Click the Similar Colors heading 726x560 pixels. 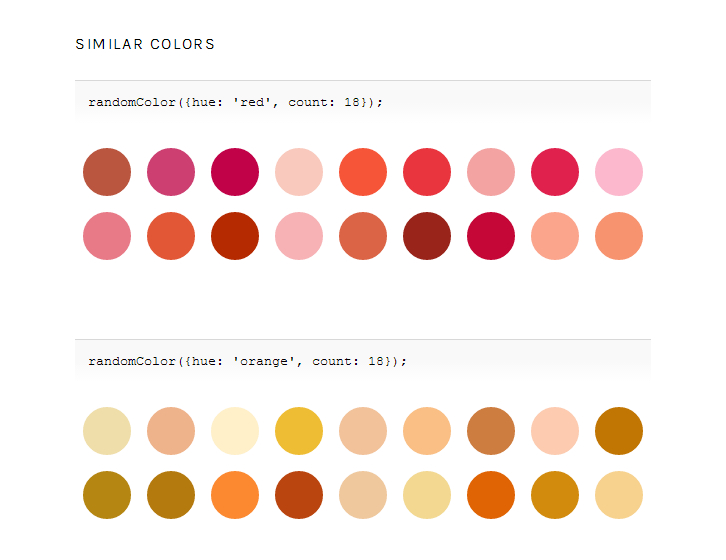[145, 44]
